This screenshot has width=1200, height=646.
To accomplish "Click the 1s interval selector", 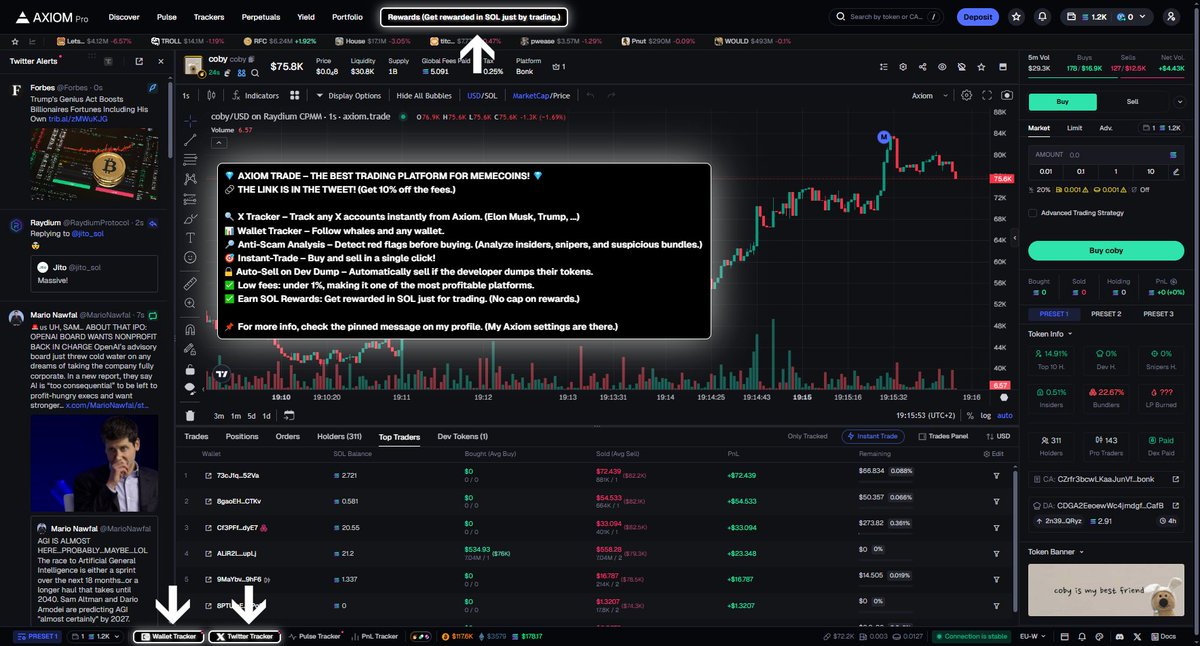I will coord(186,95).
